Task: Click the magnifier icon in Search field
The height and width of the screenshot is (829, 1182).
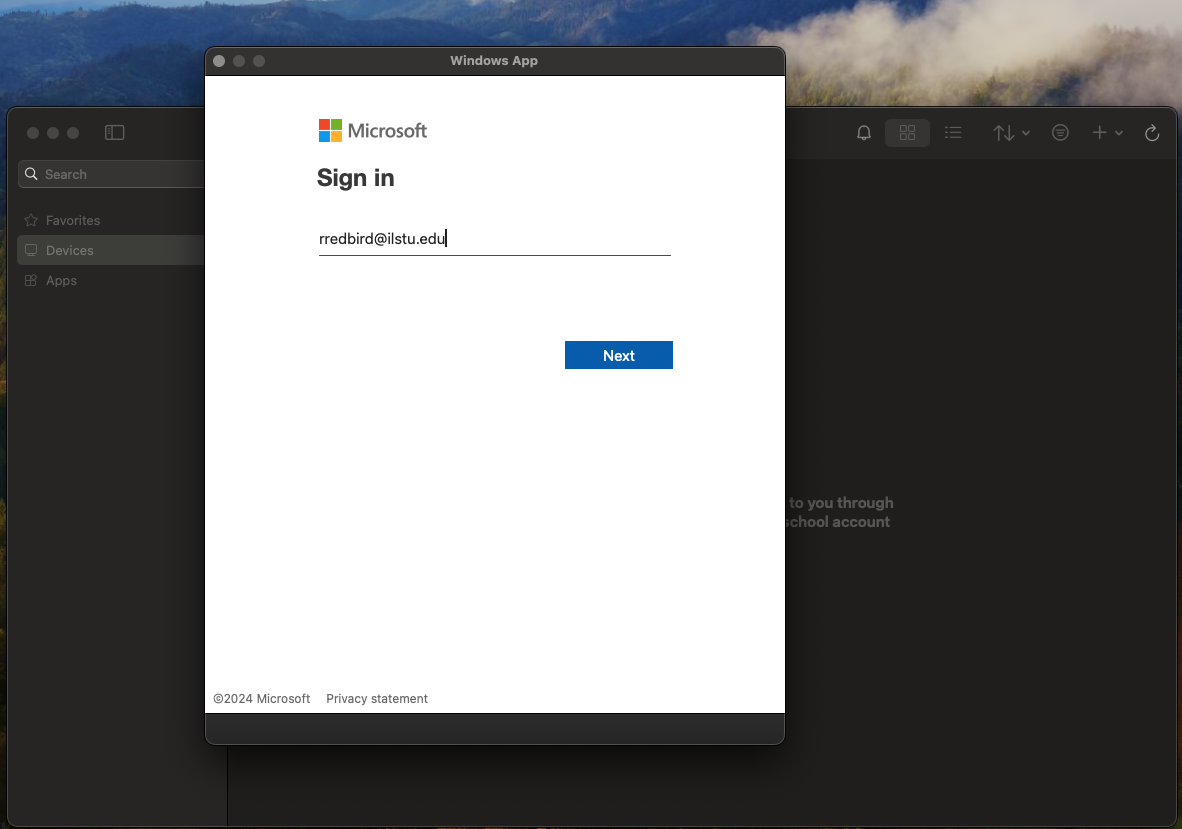Action: coord(31,174)
